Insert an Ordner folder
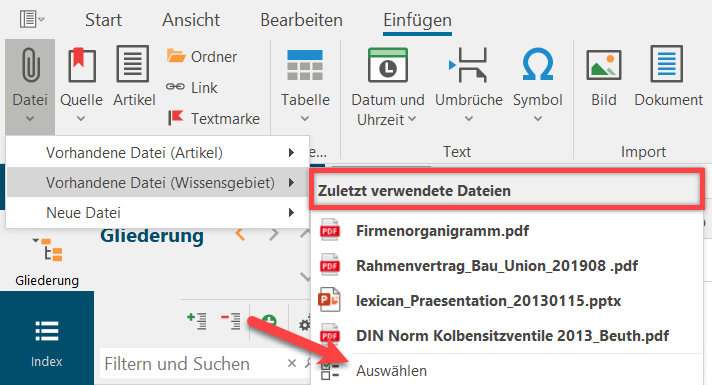The image size is (712, 385). [x=202, y=57]
